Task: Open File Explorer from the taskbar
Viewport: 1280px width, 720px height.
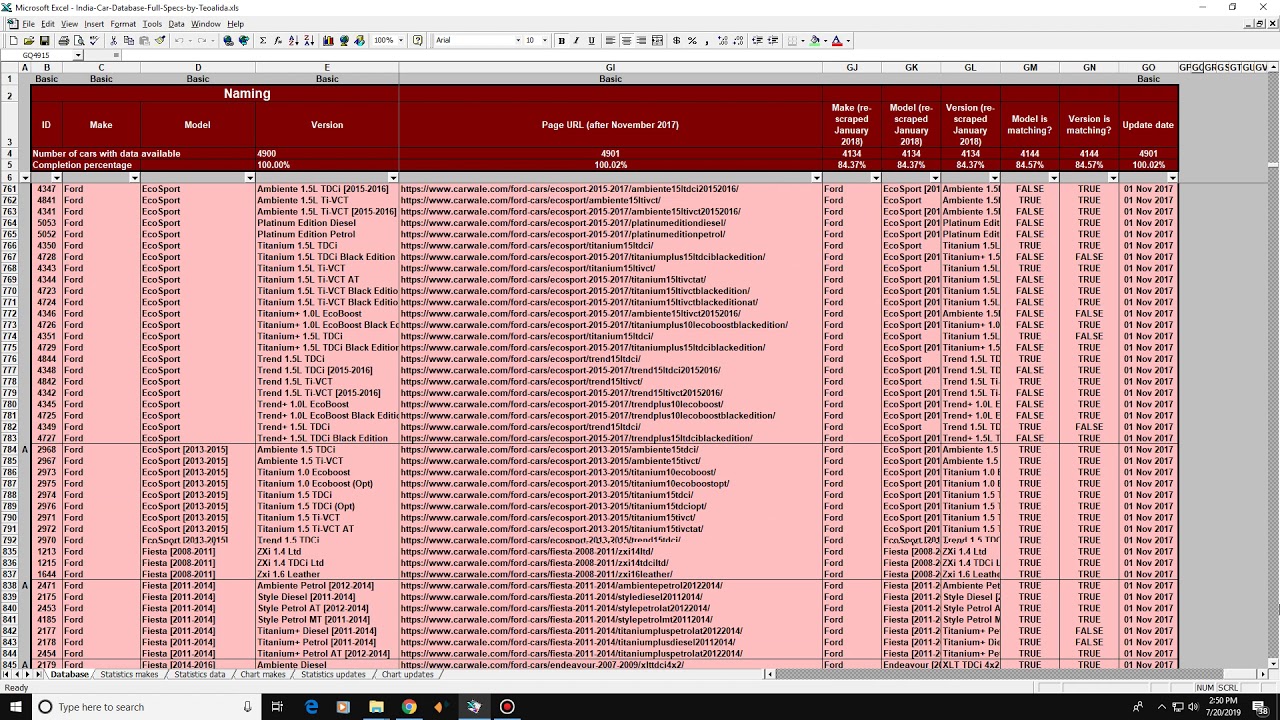Action: tap(376, 707)
